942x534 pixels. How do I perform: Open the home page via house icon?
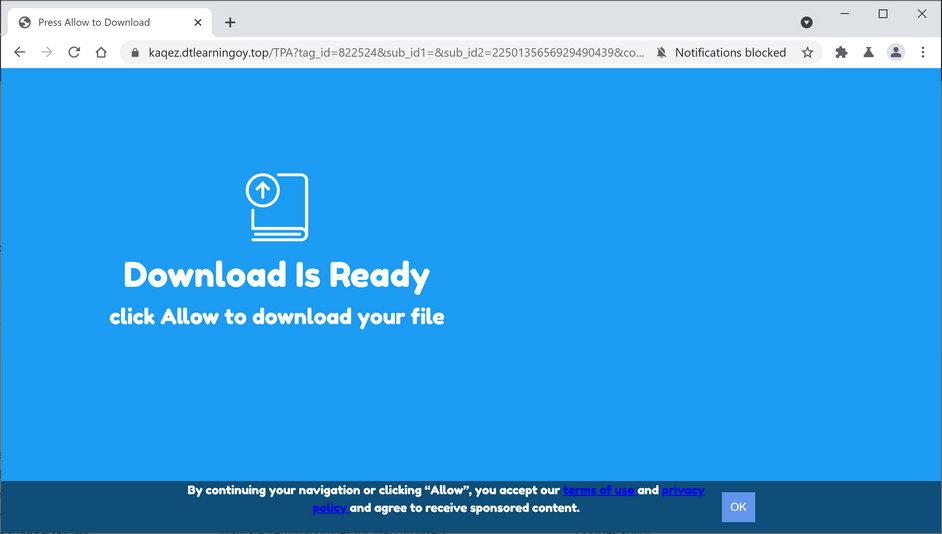[101, 52]
